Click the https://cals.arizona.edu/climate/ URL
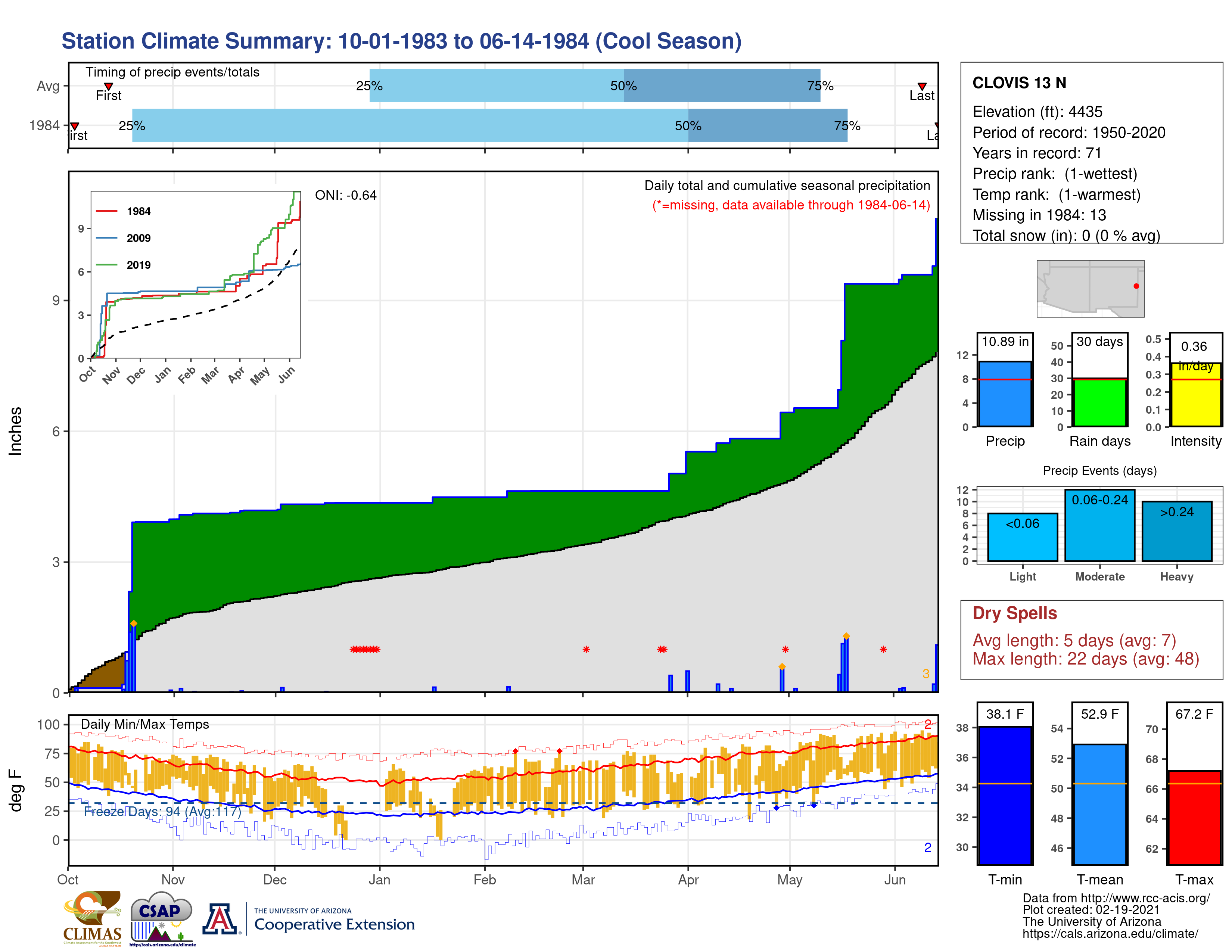The width and height of the screenshot is (1232, 952). pos(1110,934)
